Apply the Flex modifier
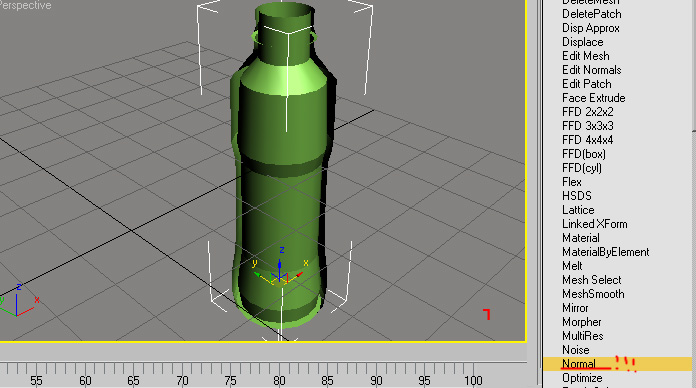The height and width of the screenshot is (388, 696). (x=572, y=182)
